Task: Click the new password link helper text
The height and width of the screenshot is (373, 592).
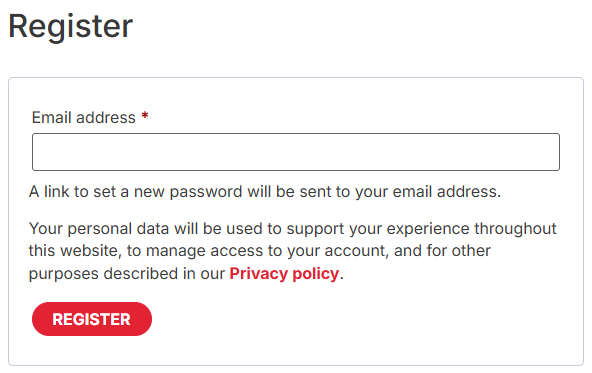Action: pyautogui.click(x=265, y=192)
